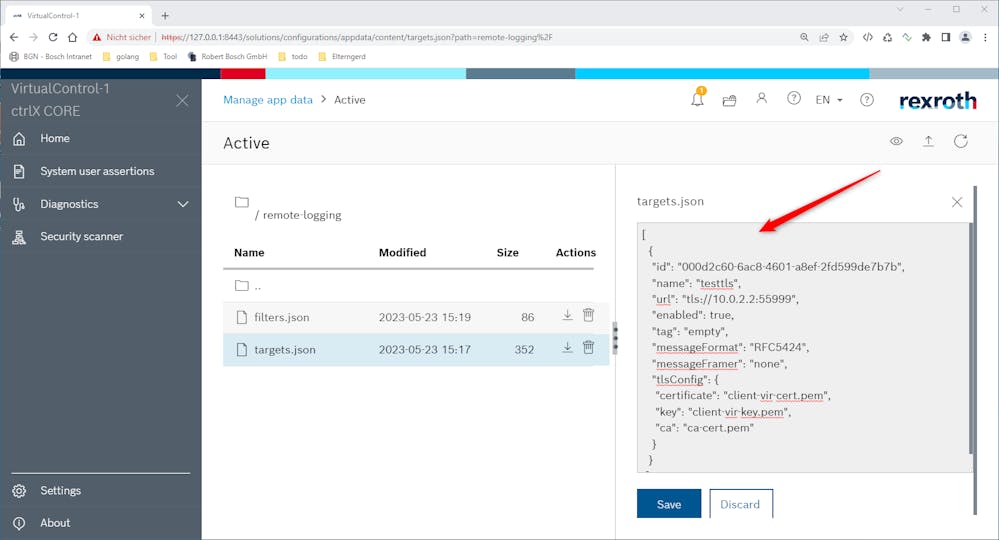Download filters.json file
999x540 pixels.
(567, 315)
